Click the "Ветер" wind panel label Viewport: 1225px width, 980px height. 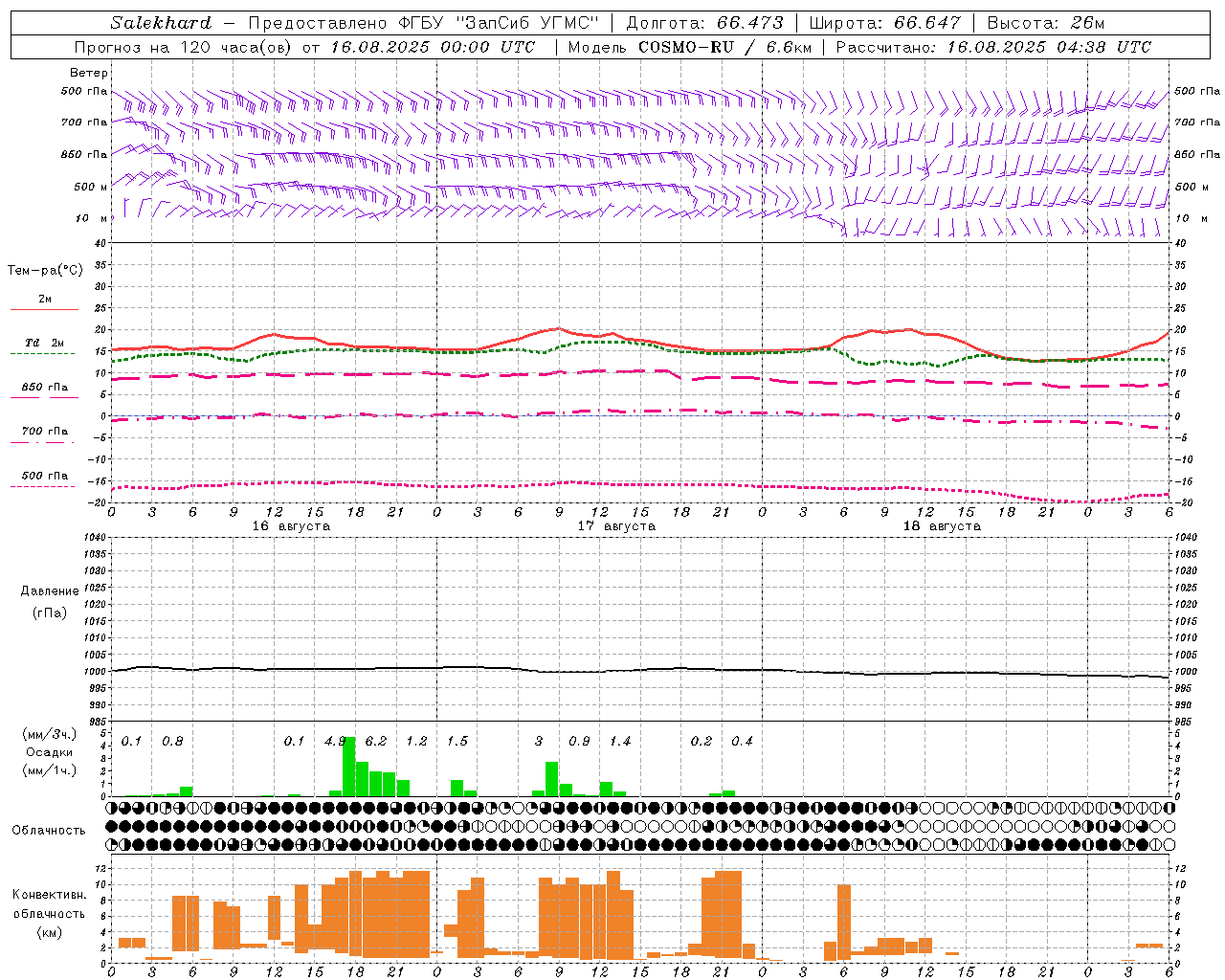coord(89,73)
